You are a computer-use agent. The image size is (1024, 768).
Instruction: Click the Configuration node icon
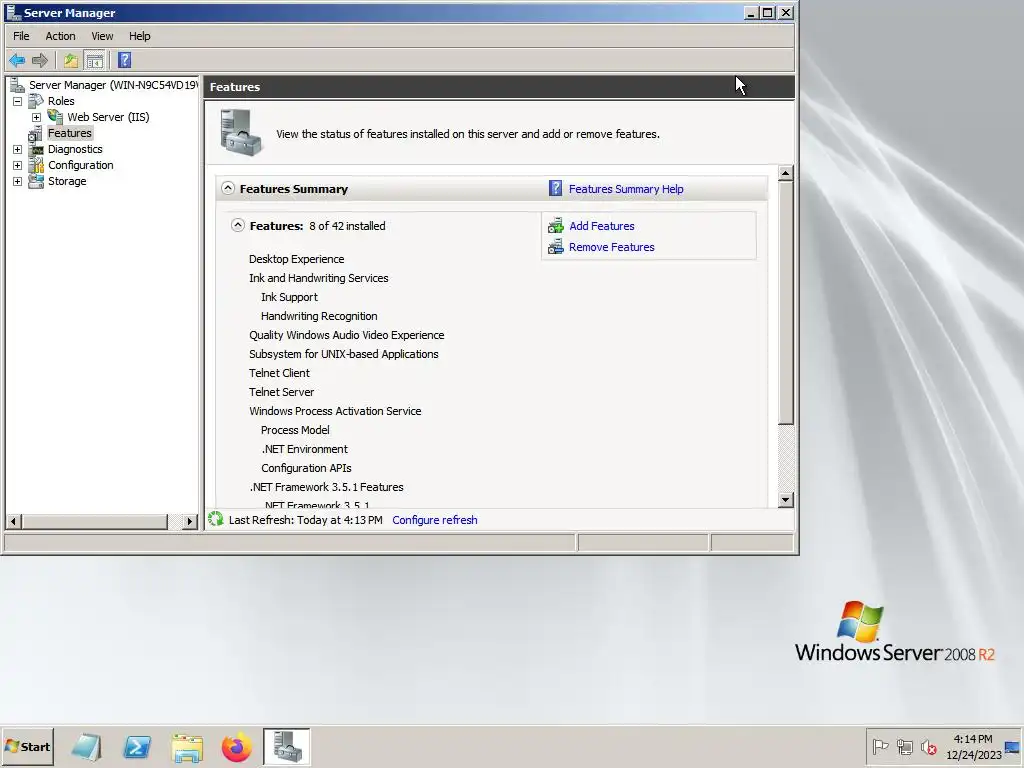pyautogui.click(x=37, y=165)
